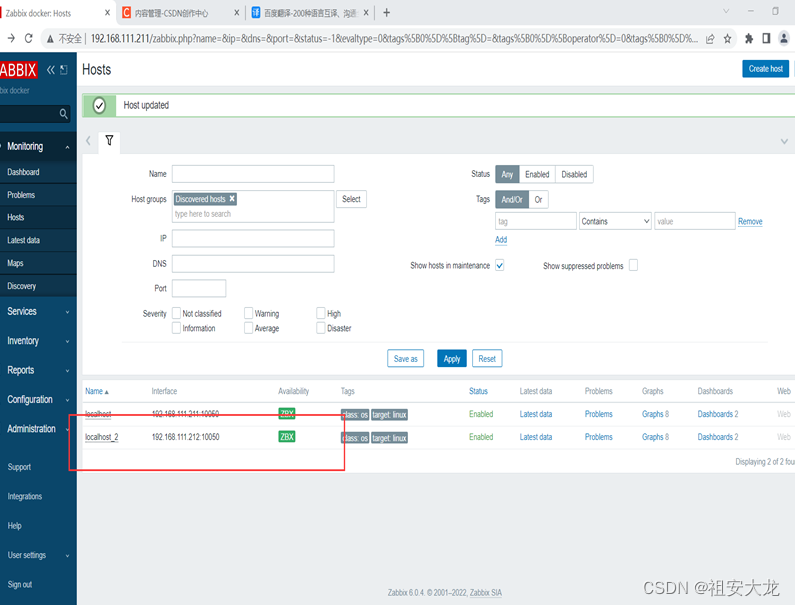Reload the browser page
The width and height of the screenshot is (795, 606).
click(x=28, y=38)
